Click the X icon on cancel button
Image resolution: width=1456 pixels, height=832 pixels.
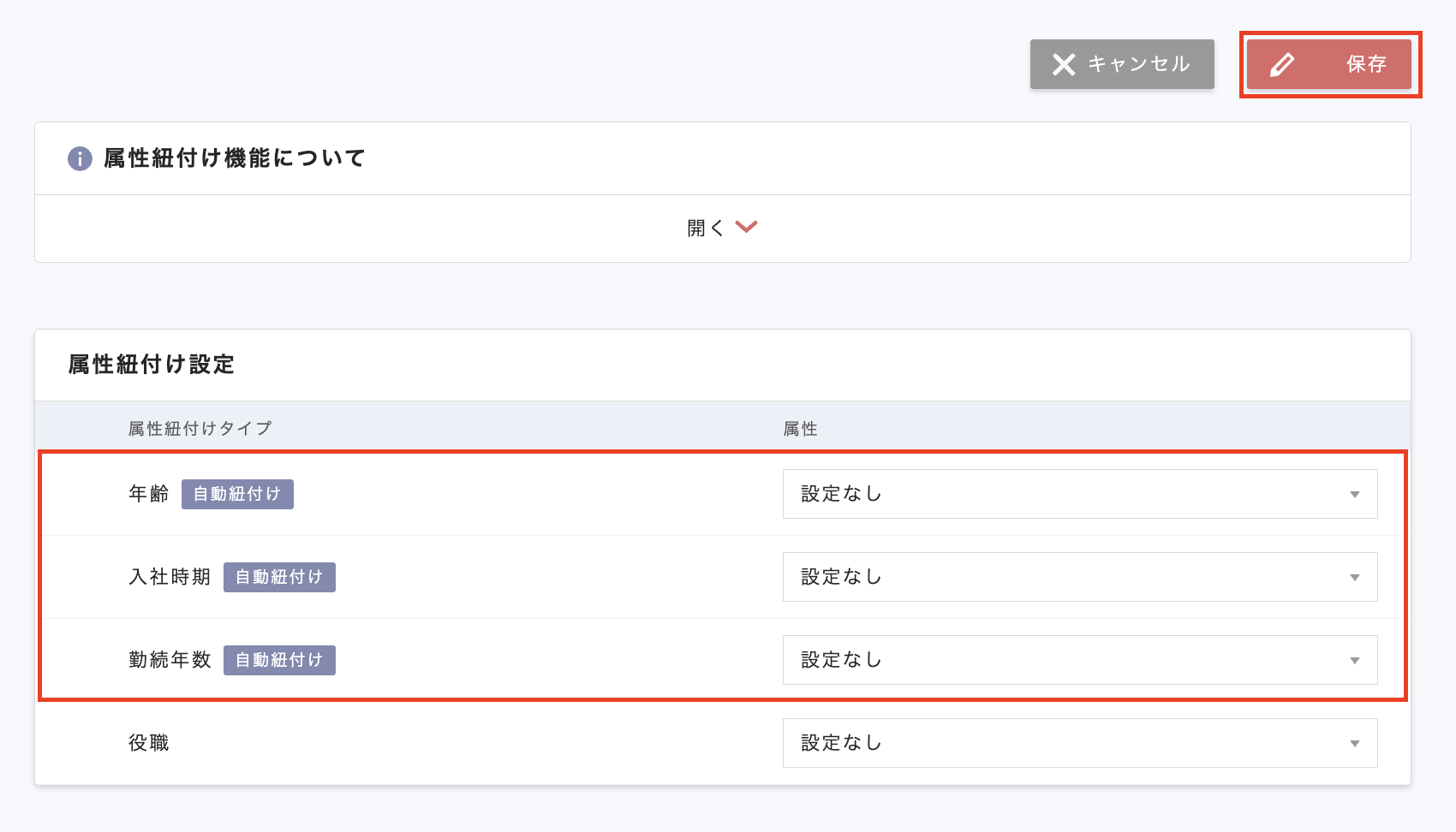click(1064, 64)
